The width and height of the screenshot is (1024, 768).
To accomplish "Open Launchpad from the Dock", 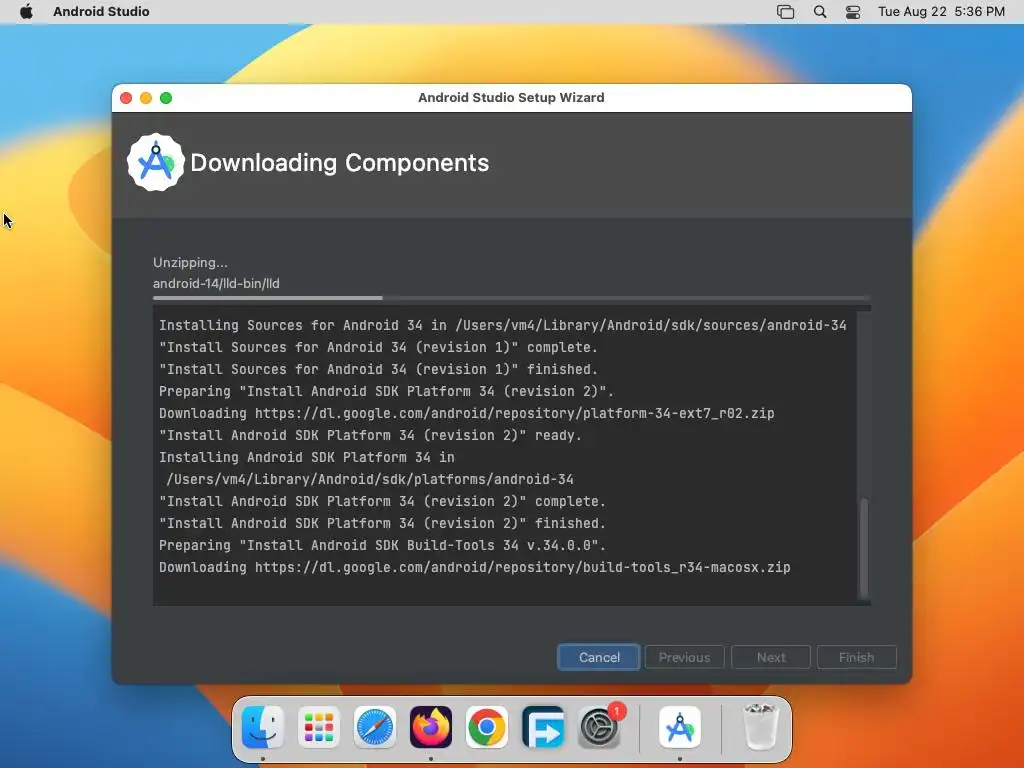I will 319,727.
